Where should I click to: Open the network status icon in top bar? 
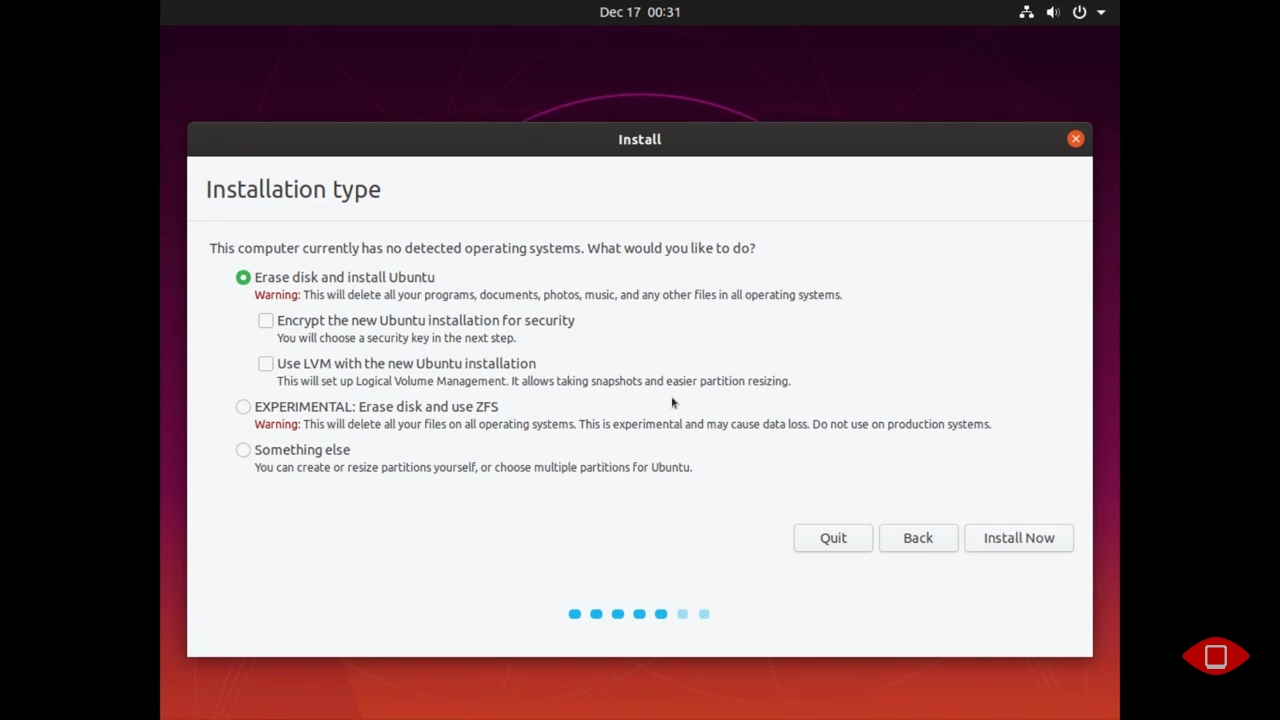tap(1027, 12)
